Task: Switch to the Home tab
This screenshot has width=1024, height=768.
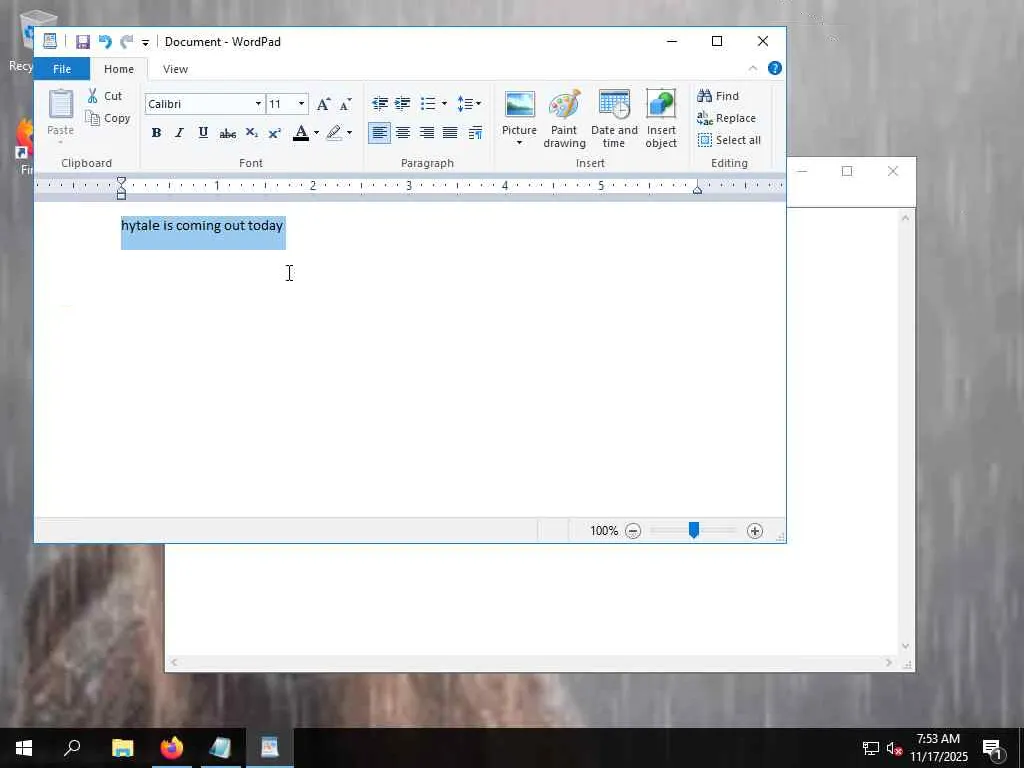Action: tap(119, 69)
